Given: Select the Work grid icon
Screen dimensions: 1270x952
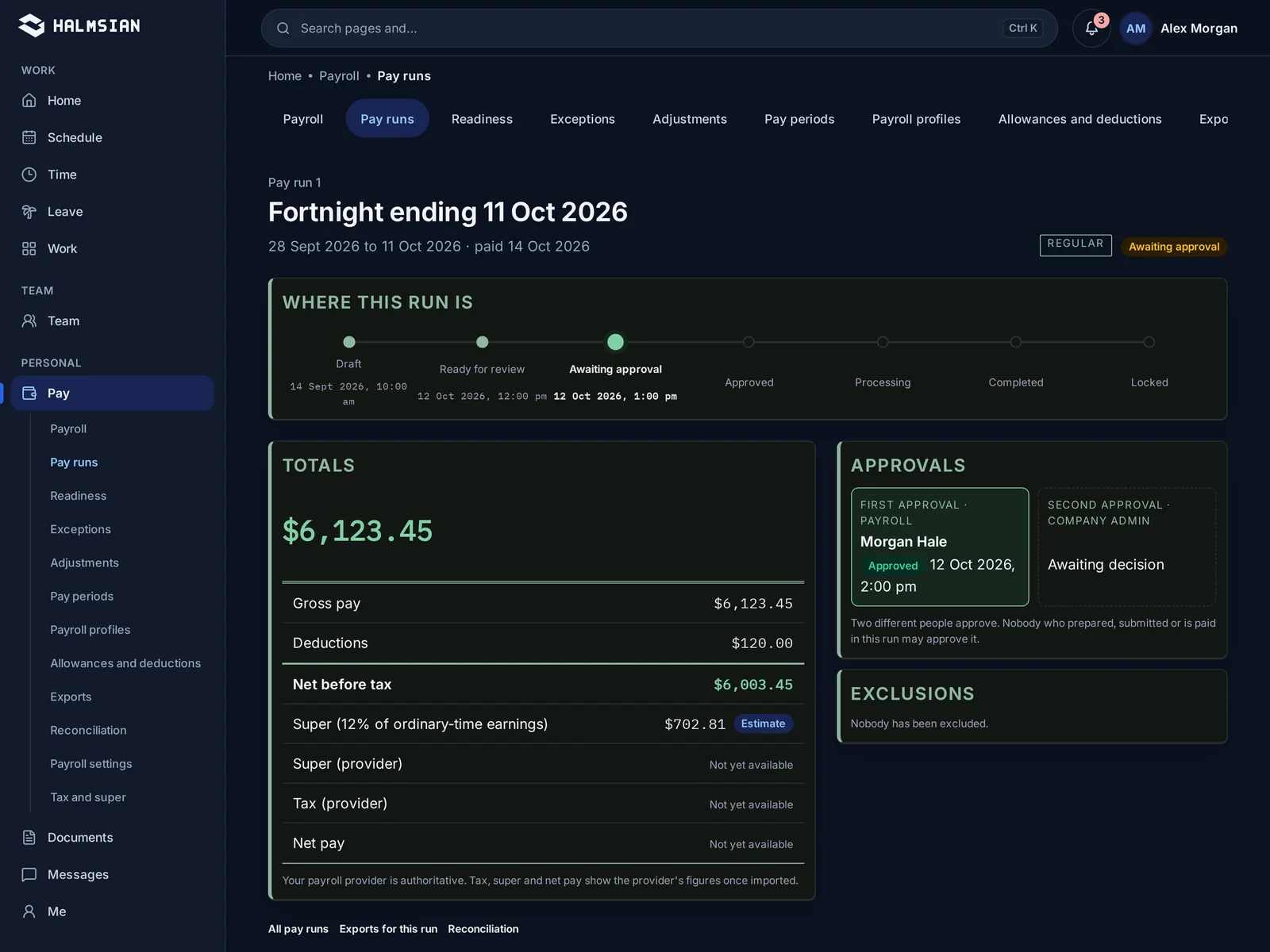Looking at the screenshot, I should pos(29,248).
